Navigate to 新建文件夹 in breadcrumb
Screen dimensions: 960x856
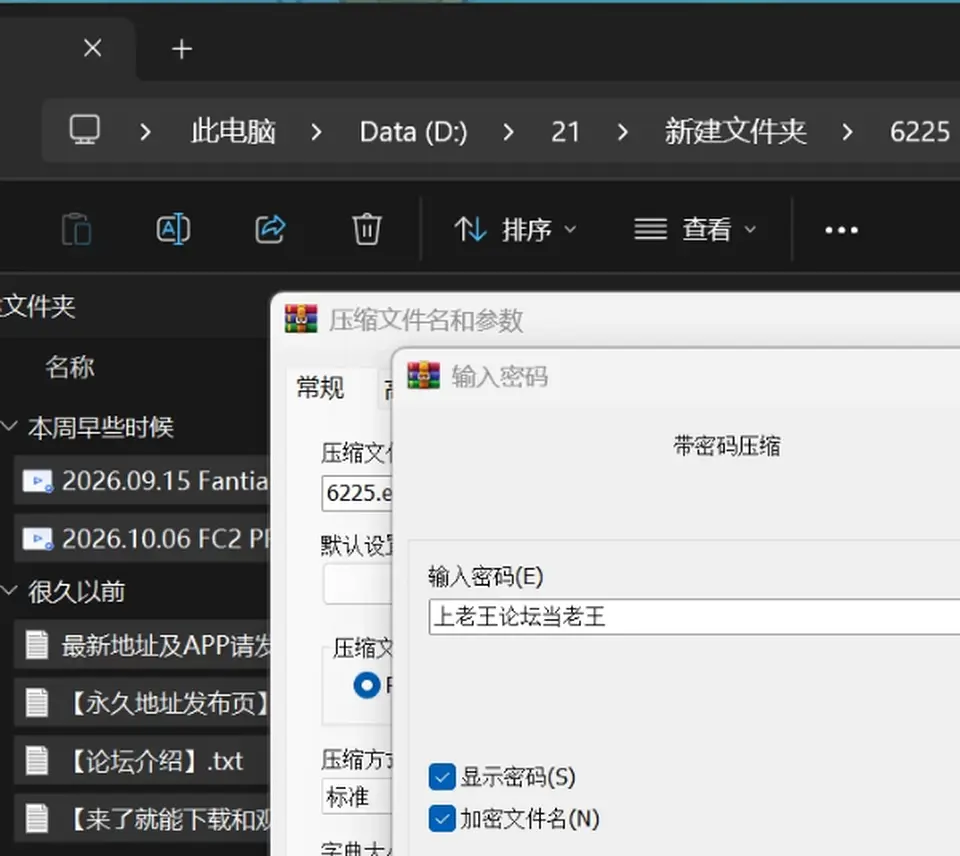[x=735, y=132]
